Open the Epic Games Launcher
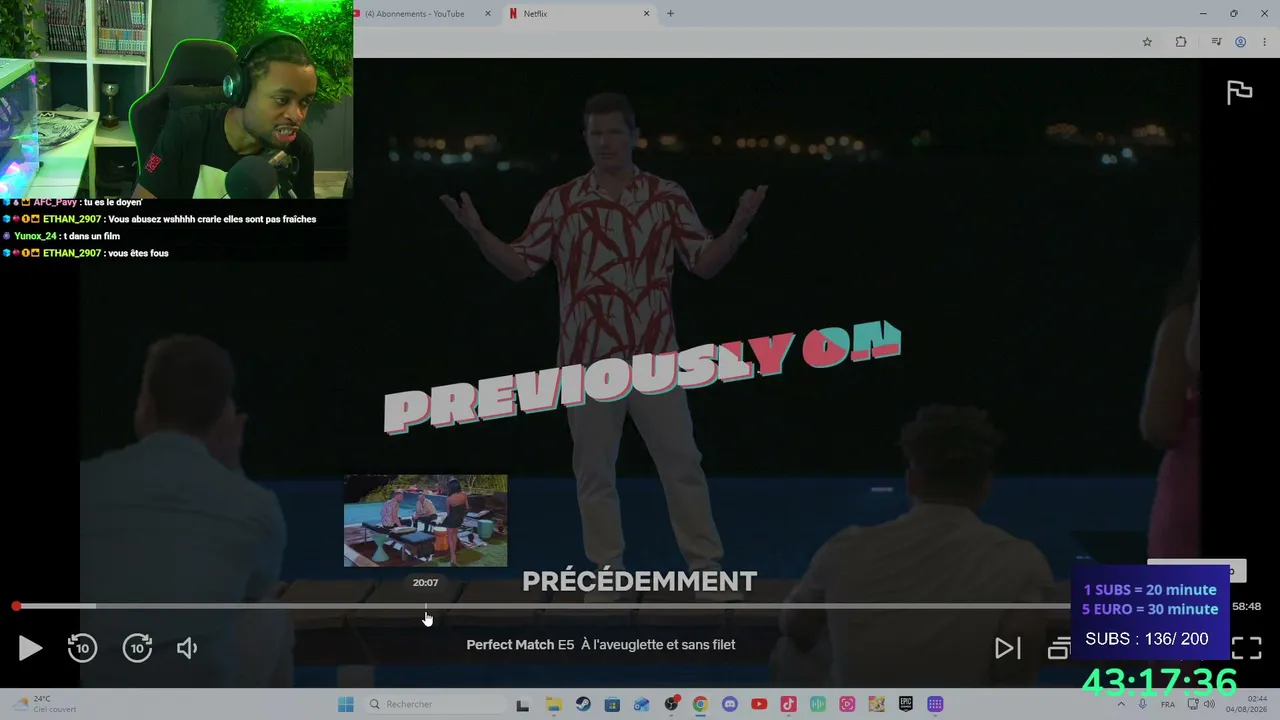 point(906,704)
